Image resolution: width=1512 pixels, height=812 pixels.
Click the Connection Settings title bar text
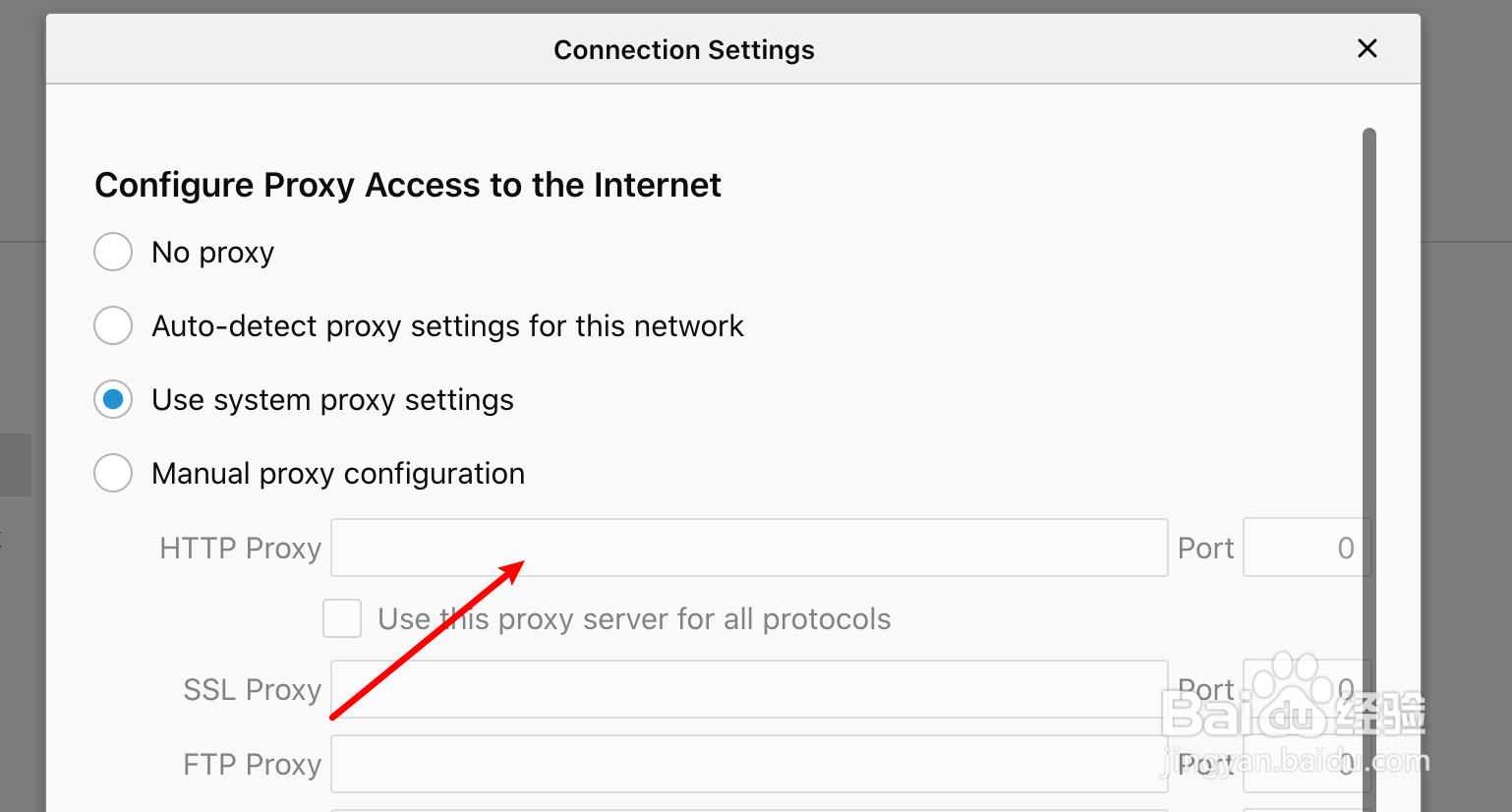[684, 49]
